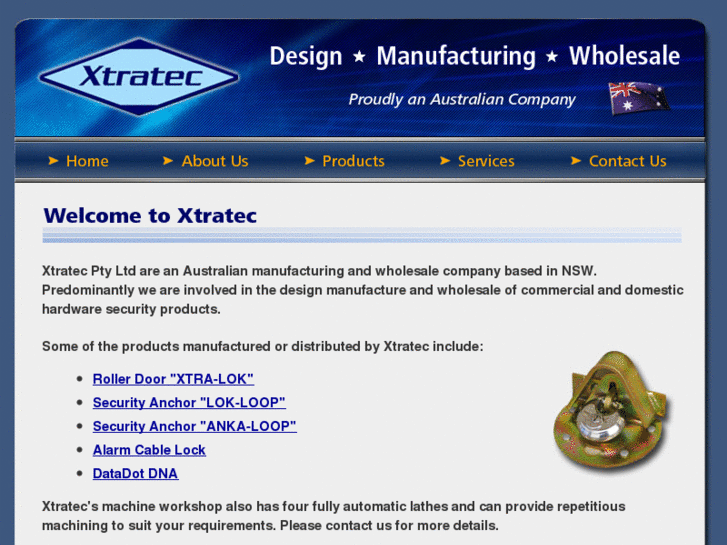
Task: Click the line "Some of the products manufactured"
Action: point(262,346)
